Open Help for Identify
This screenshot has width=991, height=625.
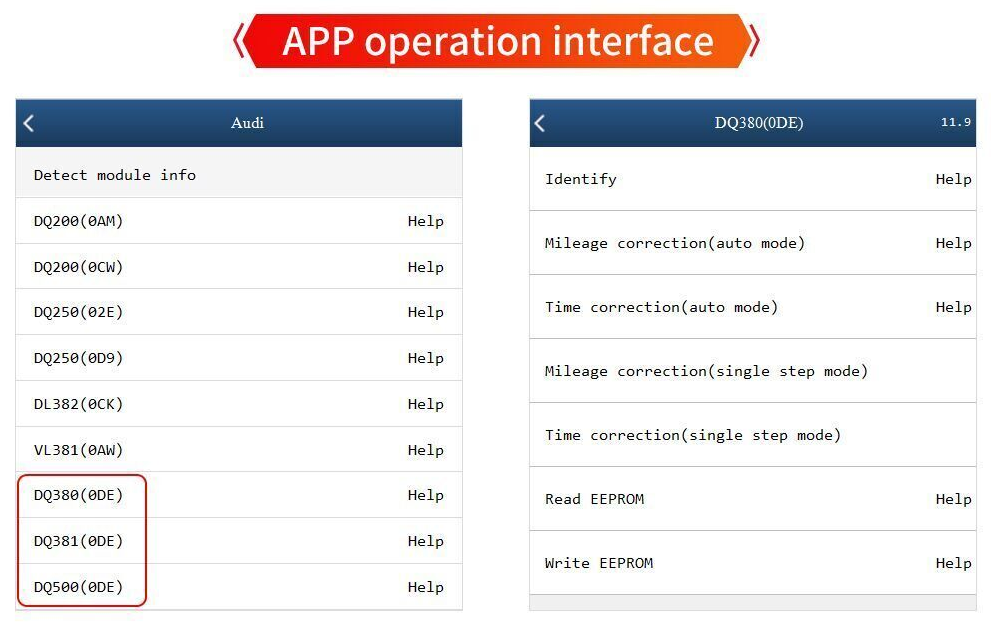click(953, 179)
